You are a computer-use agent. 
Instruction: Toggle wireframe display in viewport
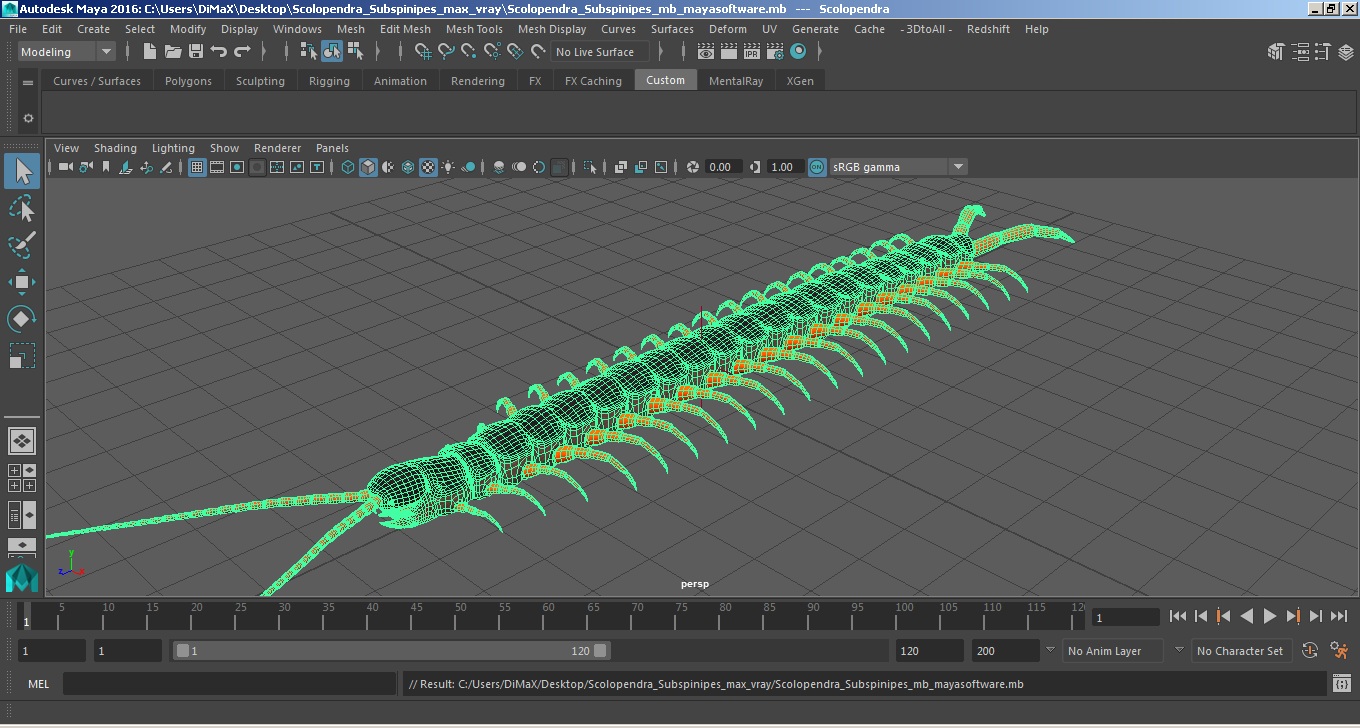(x=348, y=167)
